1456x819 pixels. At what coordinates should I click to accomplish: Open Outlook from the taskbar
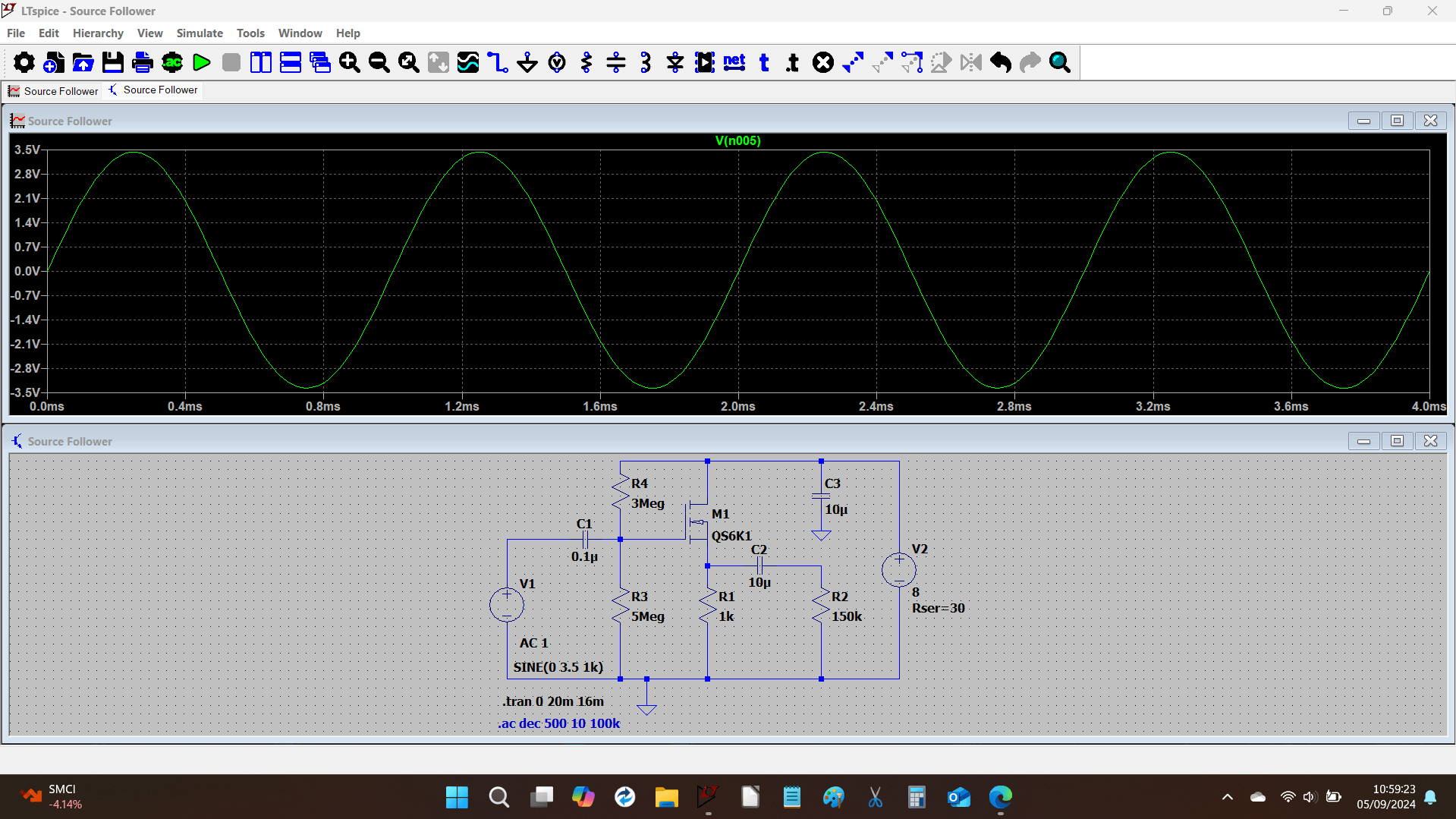tap(959, 797)
